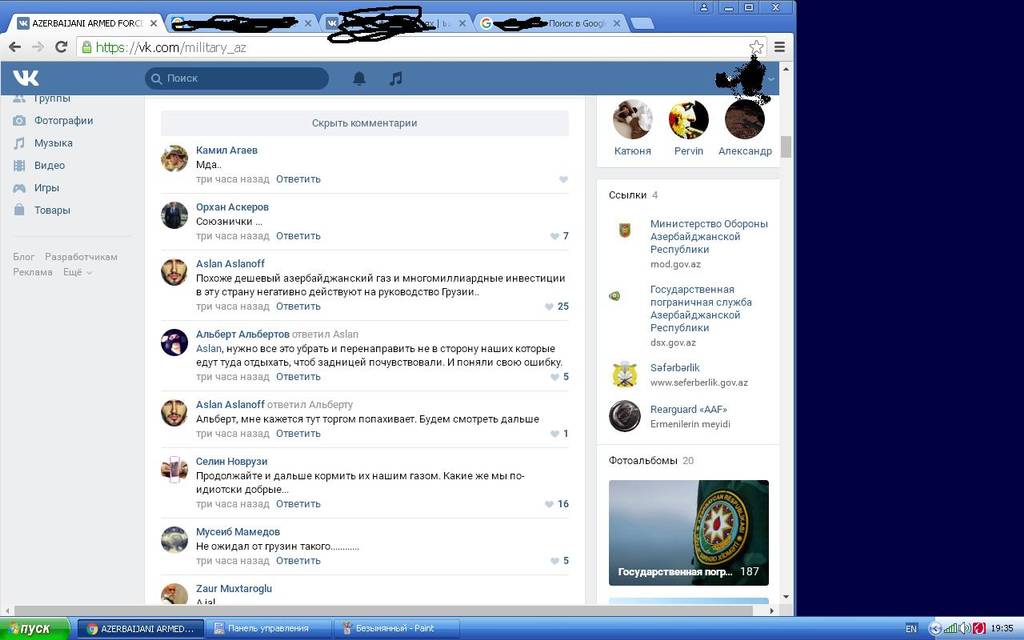Viewport: 1024px width, 640px height.
Task: Click the tray volume speaker icon
Action: (x=965, y=628)
